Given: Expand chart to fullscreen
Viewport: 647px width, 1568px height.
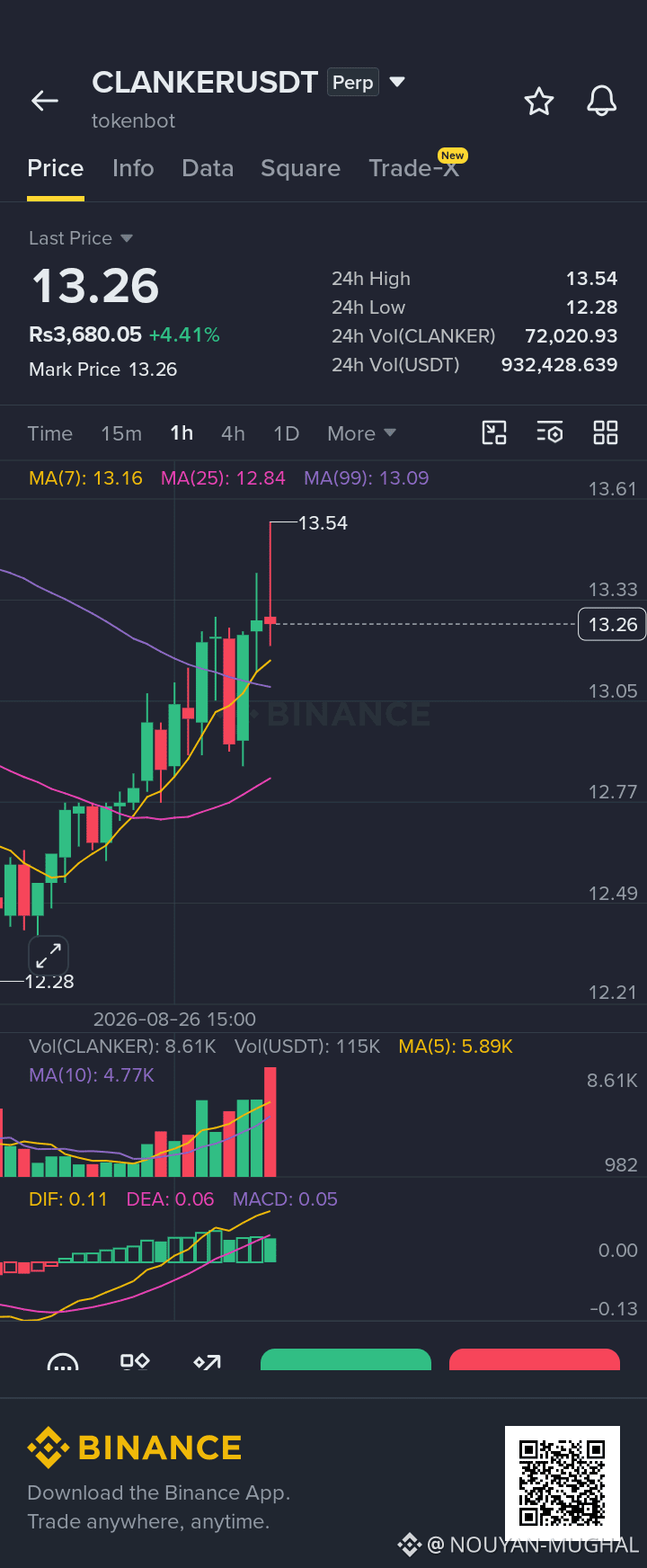Looking at the screenshot, I should tap(49, 955).
